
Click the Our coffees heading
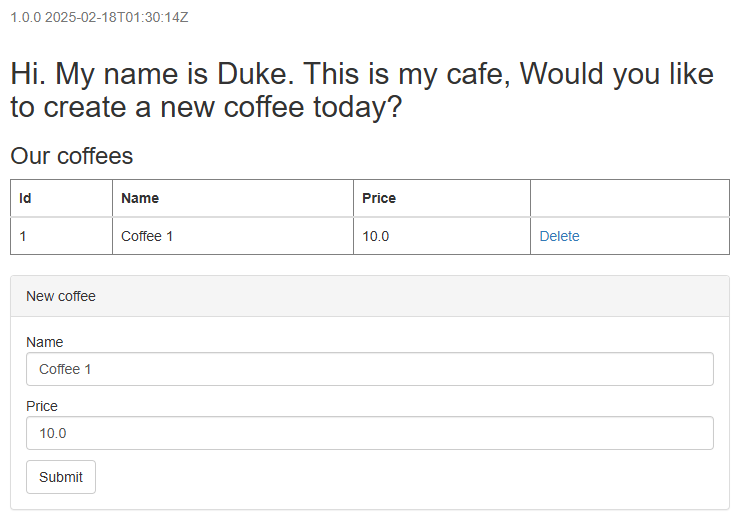(x=71, y=156)
